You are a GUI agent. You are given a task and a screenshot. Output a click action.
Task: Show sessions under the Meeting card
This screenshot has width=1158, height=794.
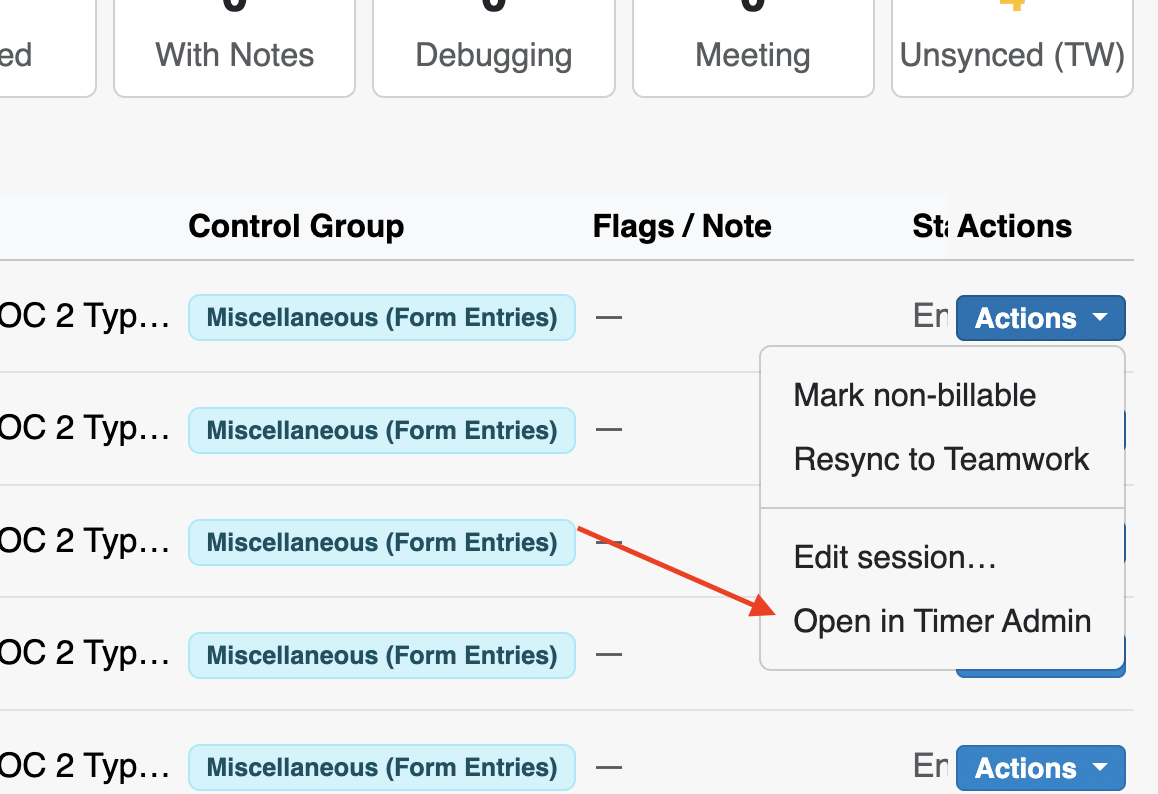(x=753, y=47)
